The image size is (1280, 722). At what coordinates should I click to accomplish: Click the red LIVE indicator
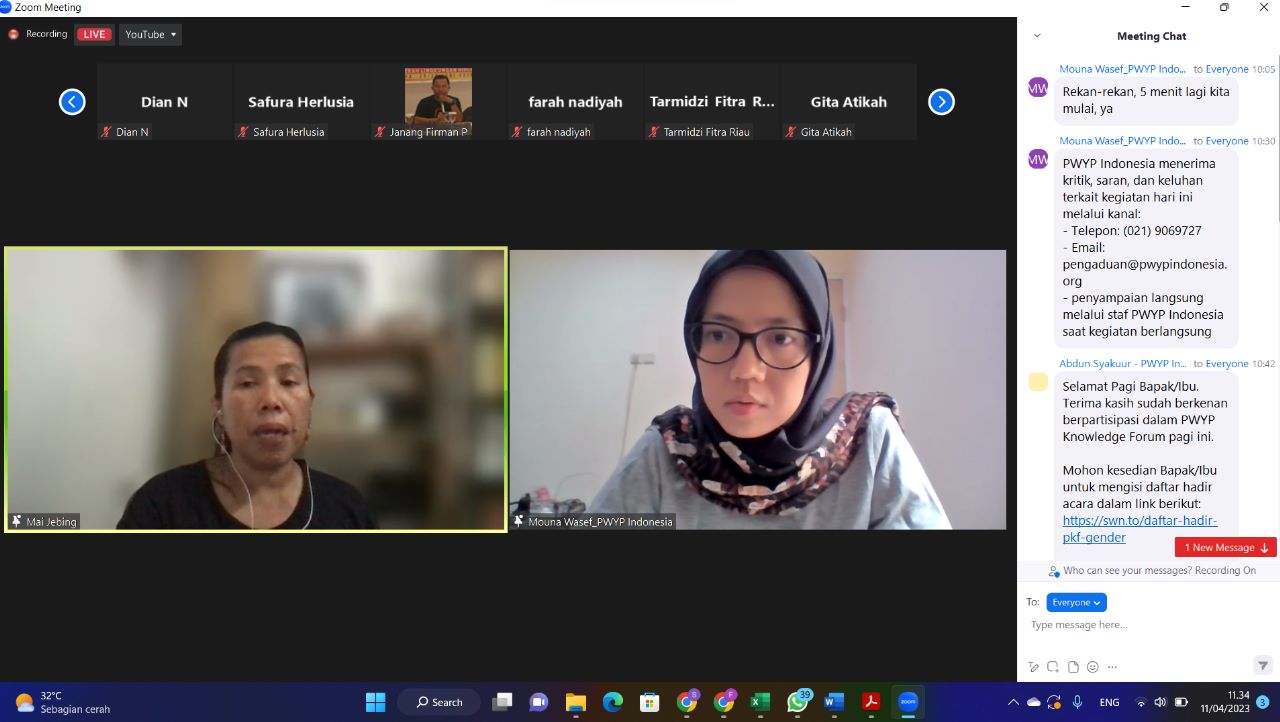[94, 35]
